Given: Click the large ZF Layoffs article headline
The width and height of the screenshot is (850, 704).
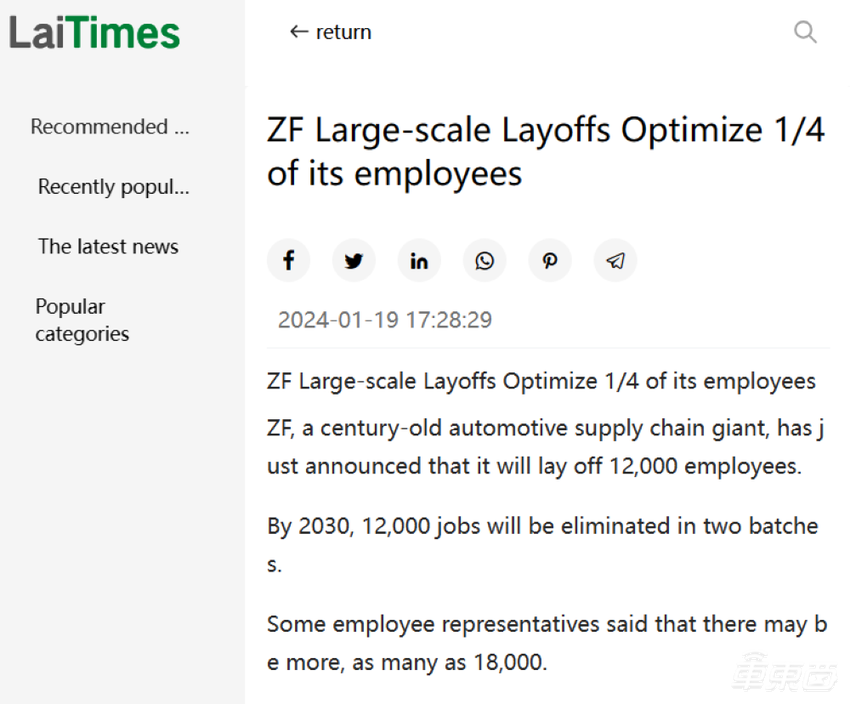Looking at the screenshot, I should coord(545,152).
